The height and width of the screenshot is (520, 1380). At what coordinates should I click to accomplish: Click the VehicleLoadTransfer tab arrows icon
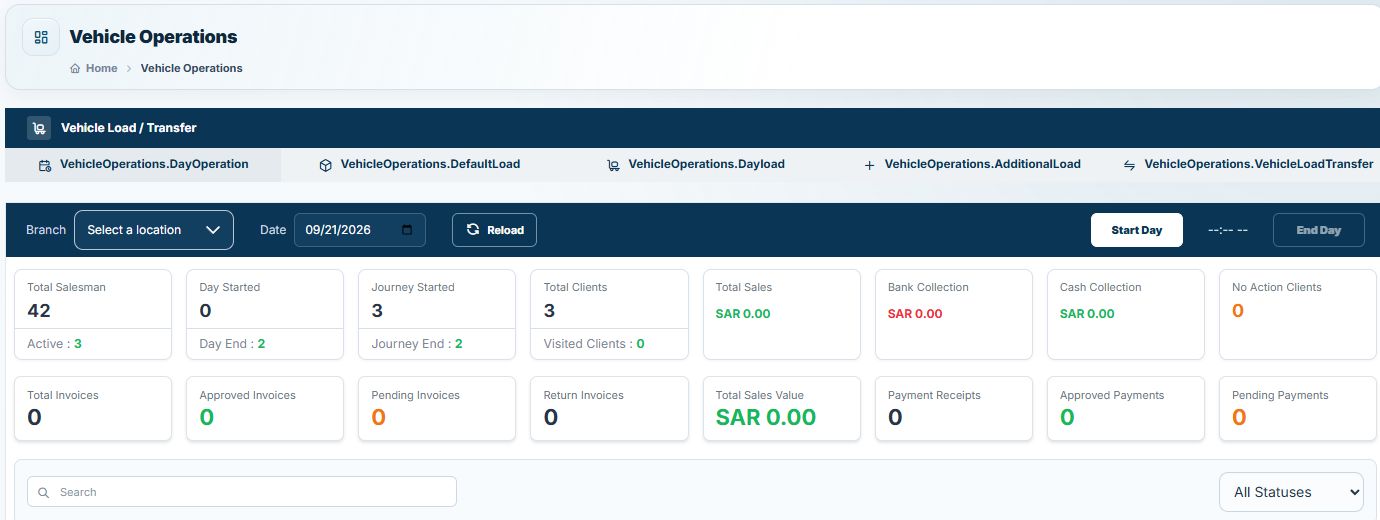[1129, 165]
